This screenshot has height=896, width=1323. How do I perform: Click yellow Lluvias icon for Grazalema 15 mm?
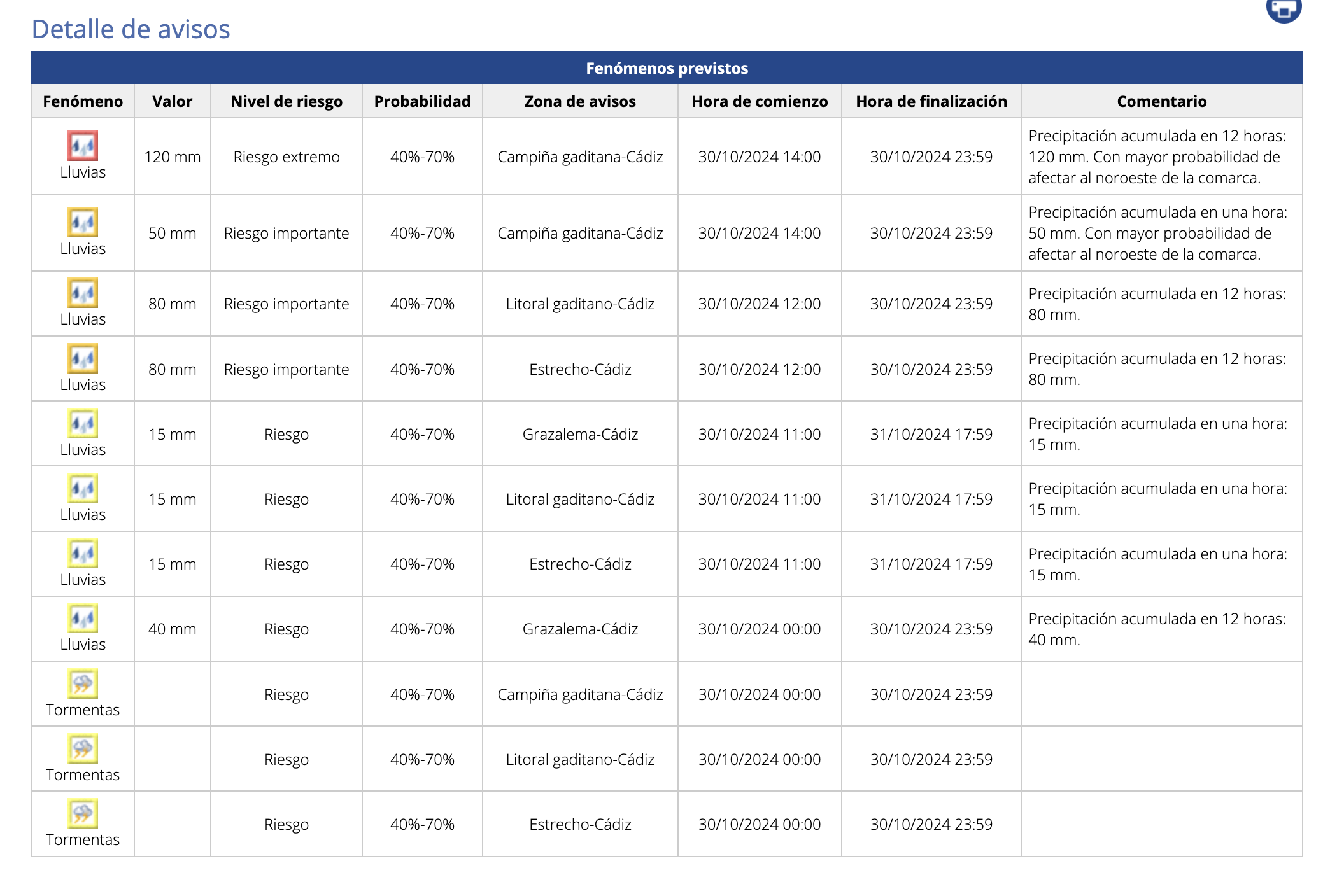pyautogui.click(x=83, y=423)
